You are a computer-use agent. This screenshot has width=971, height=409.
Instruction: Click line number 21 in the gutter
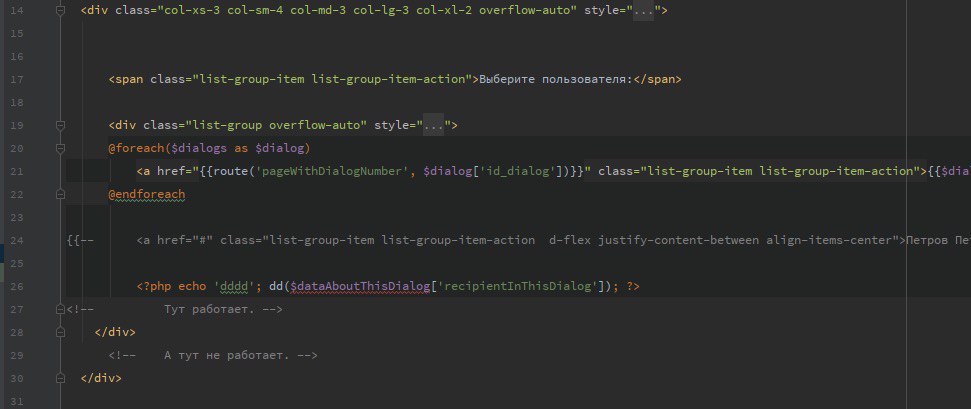[17, 171]
